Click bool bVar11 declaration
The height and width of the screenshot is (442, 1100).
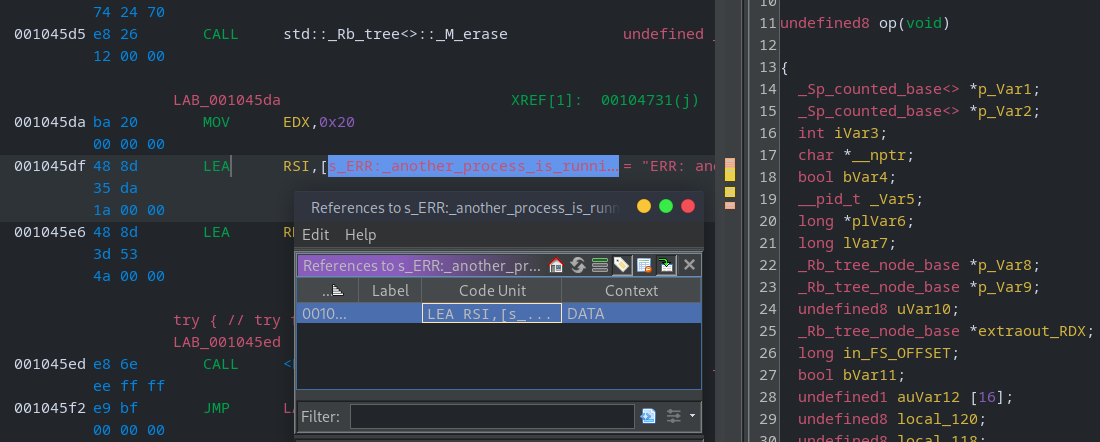852,375
